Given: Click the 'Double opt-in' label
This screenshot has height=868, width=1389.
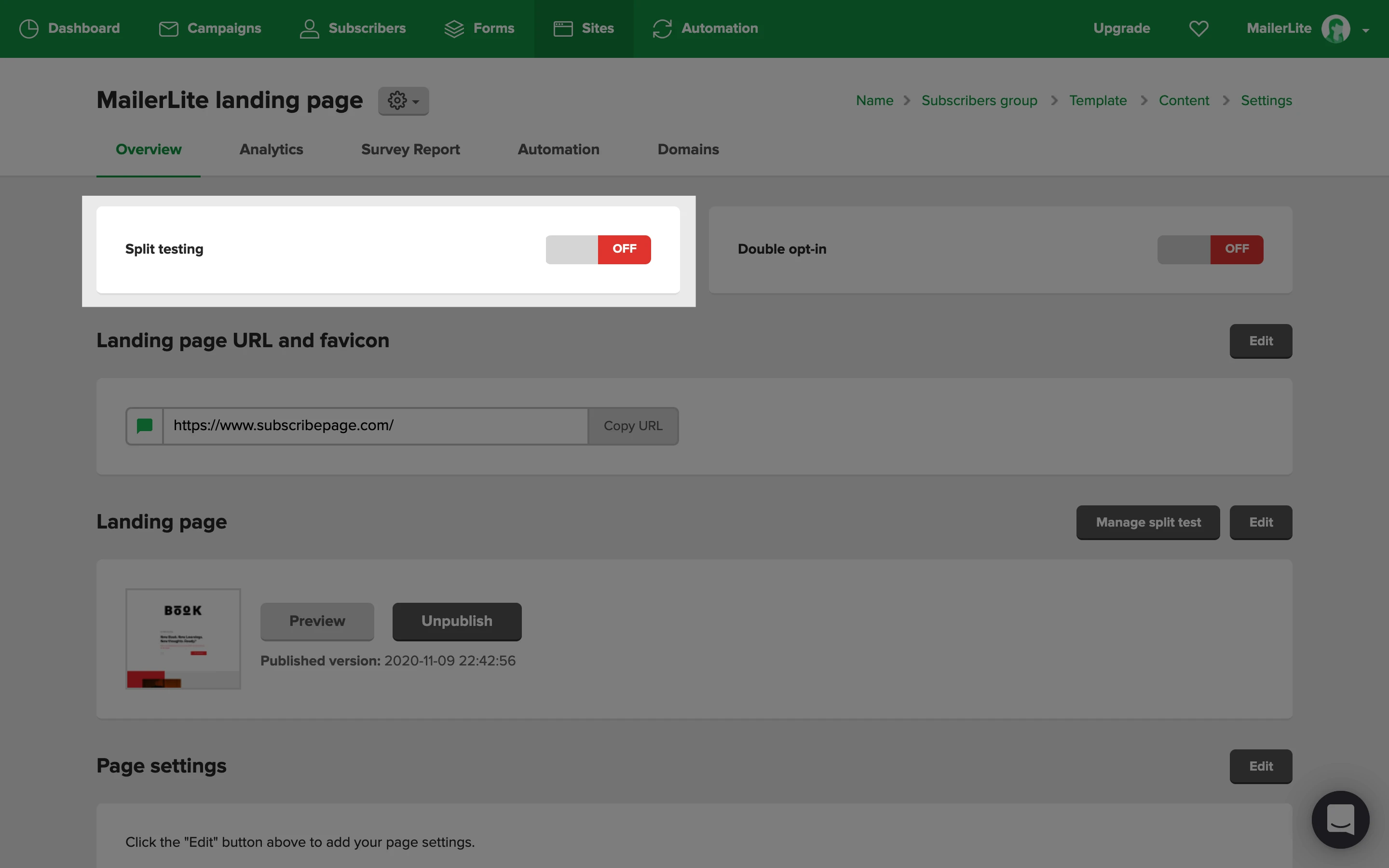Looking at the screenshot, I should (x=782, y=249).
